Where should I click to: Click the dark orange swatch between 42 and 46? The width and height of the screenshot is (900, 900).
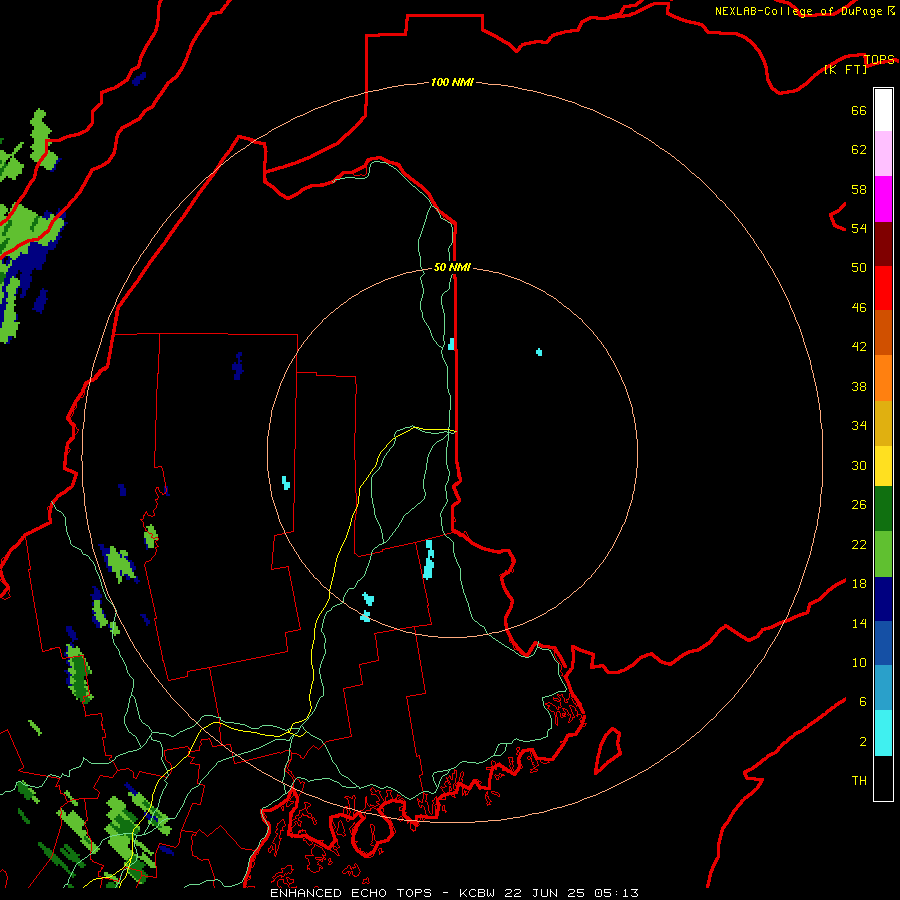coord(883,333)
